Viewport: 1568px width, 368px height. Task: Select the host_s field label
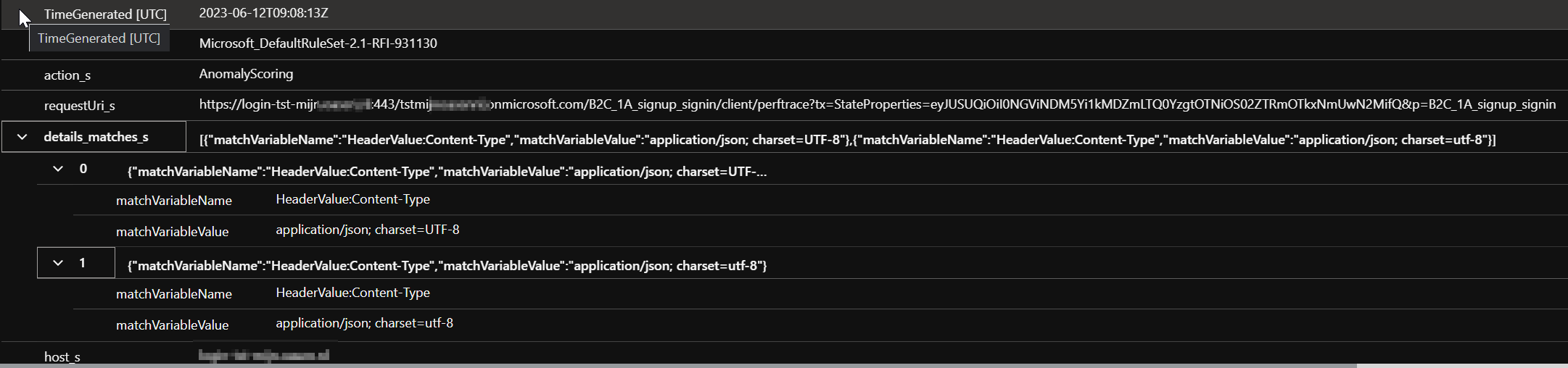(x=62, y=357)
